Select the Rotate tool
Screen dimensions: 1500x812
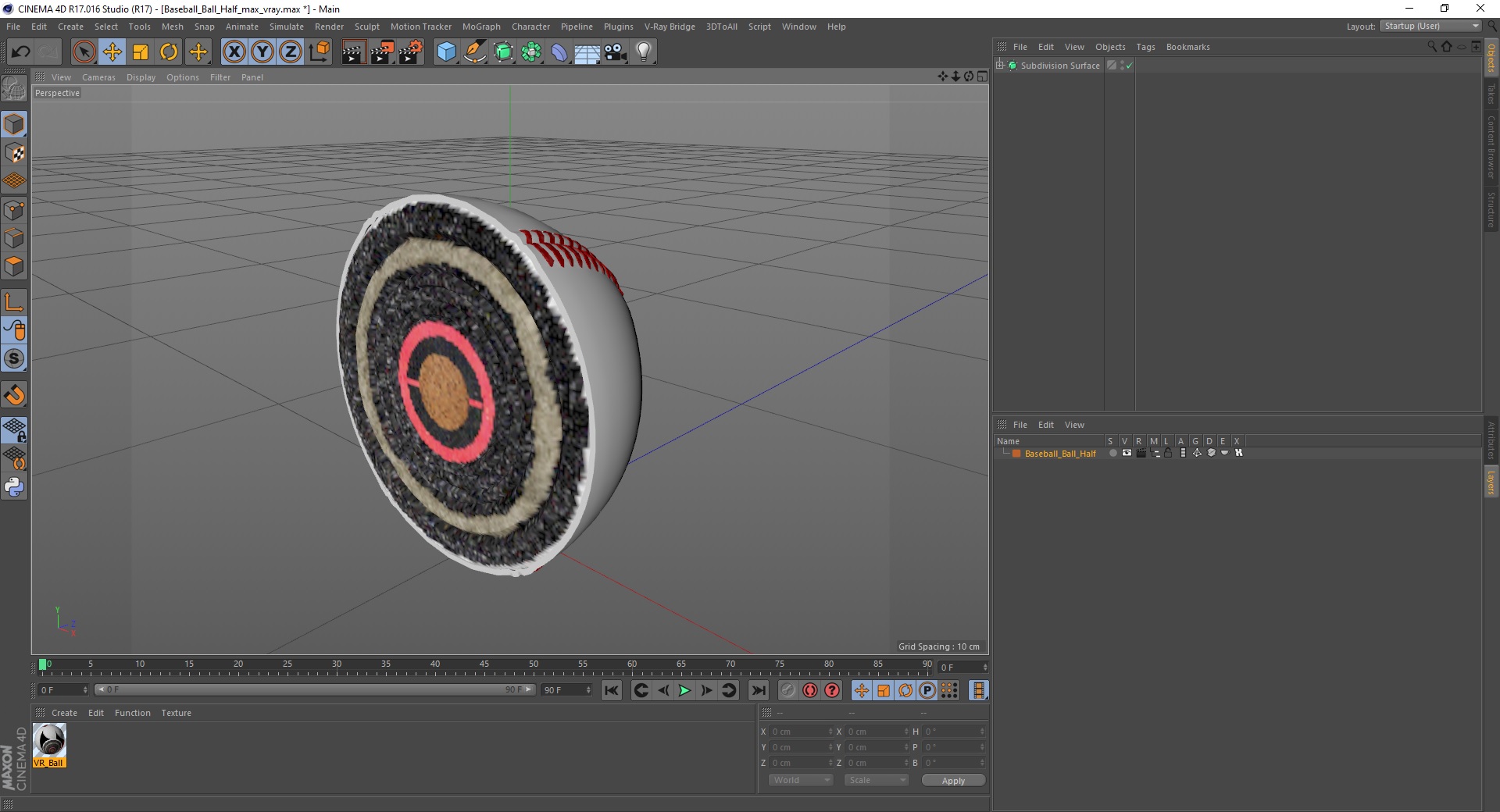[169, 52]
